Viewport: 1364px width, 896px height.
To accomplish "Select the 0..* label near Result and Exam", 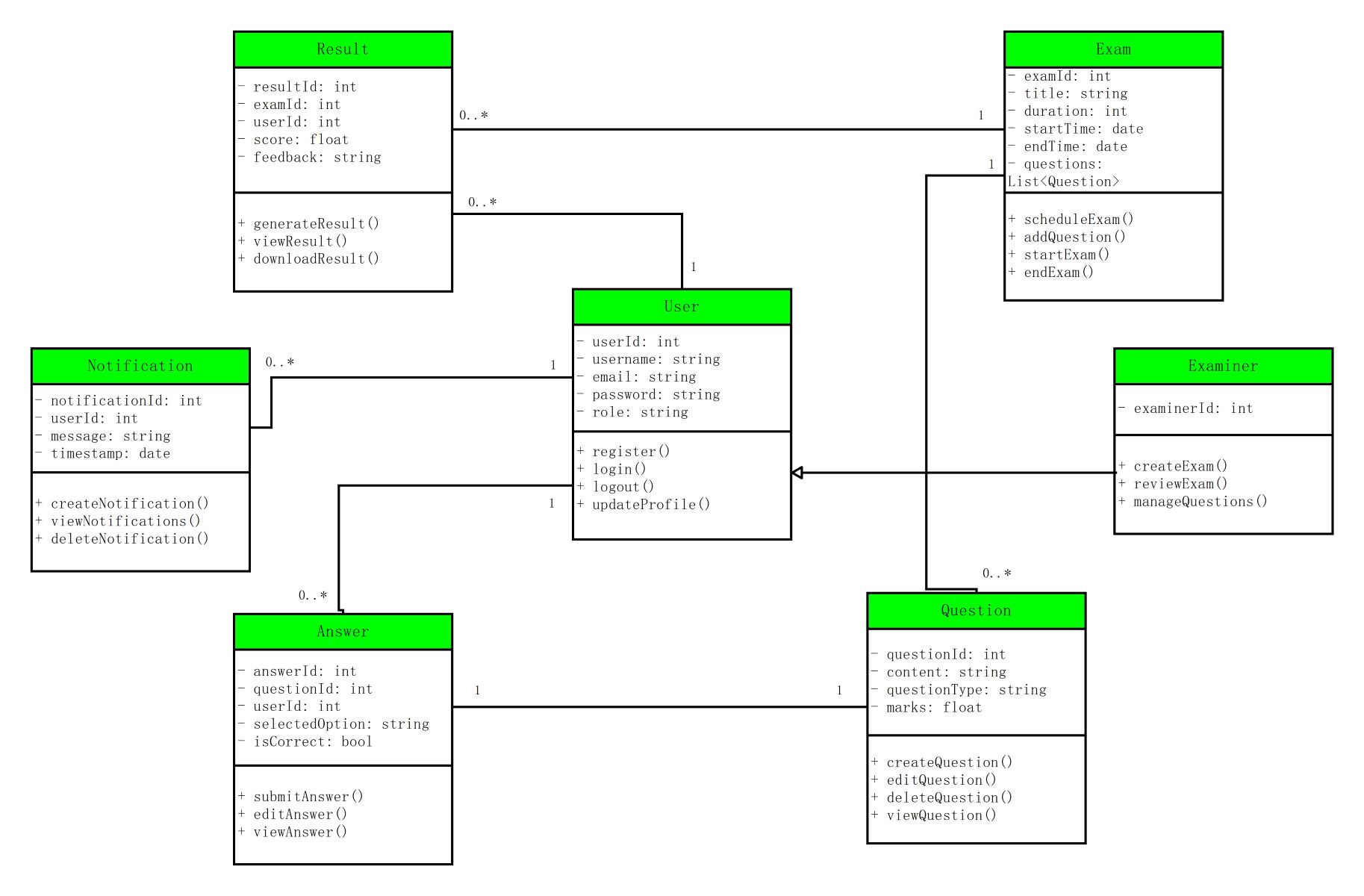I will [x=473, y=116].
